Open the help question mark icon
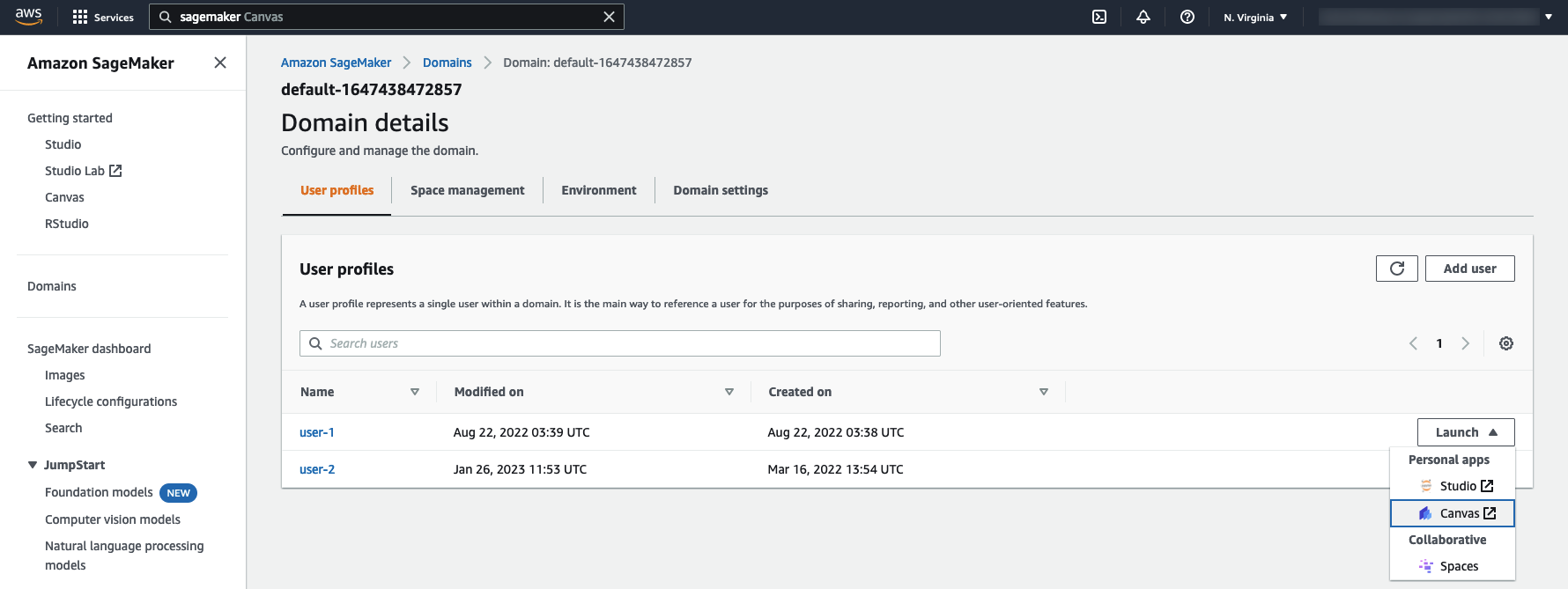Image resolution: width=1568 pixels, height=589 pixels. [x=1187, y=17]
